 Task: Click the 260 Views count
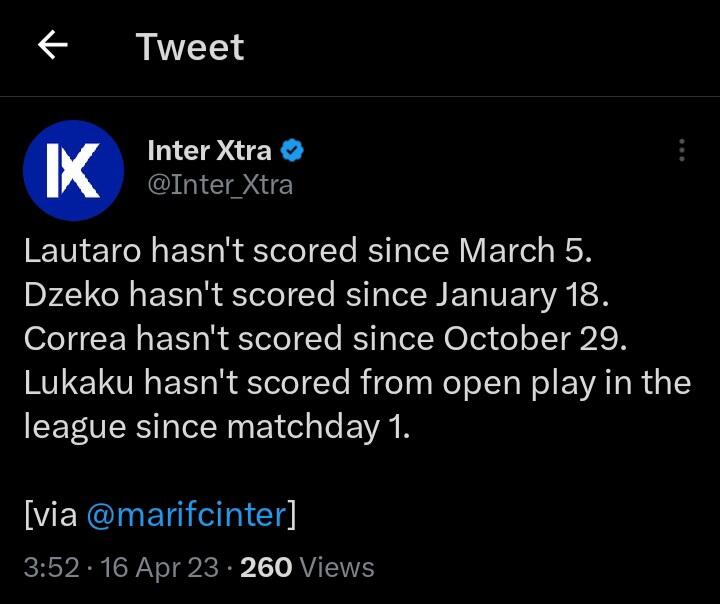(307, 567)
